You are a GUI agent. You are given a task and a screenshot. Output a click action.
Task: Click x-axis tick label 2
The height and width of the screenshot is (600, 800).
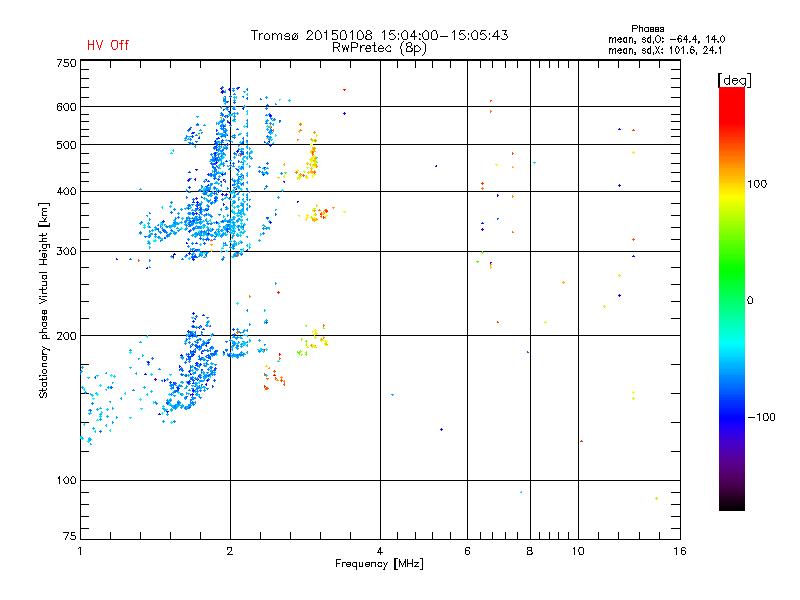point(230,551)
